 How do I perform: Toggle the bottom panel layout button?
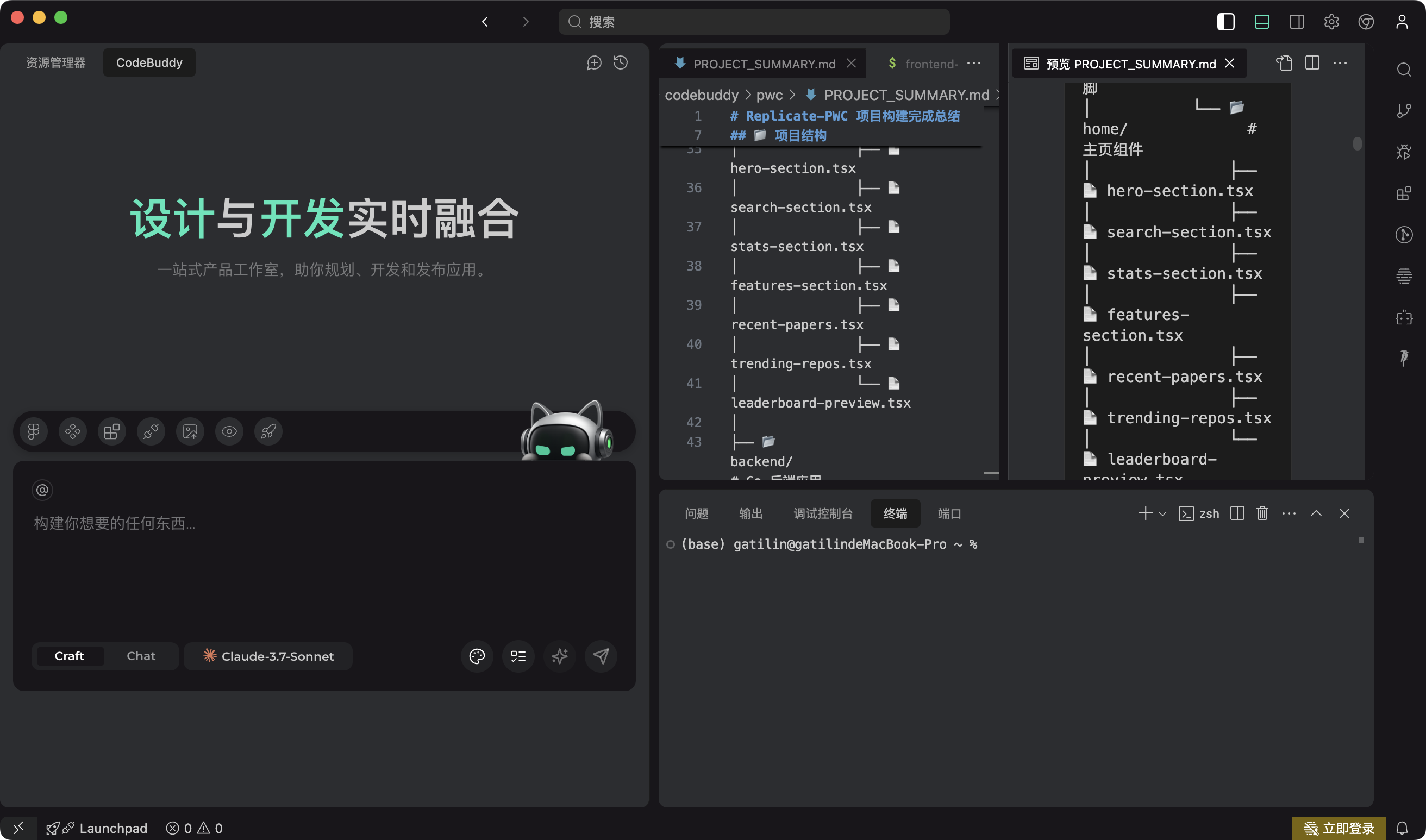(1261, 22)
